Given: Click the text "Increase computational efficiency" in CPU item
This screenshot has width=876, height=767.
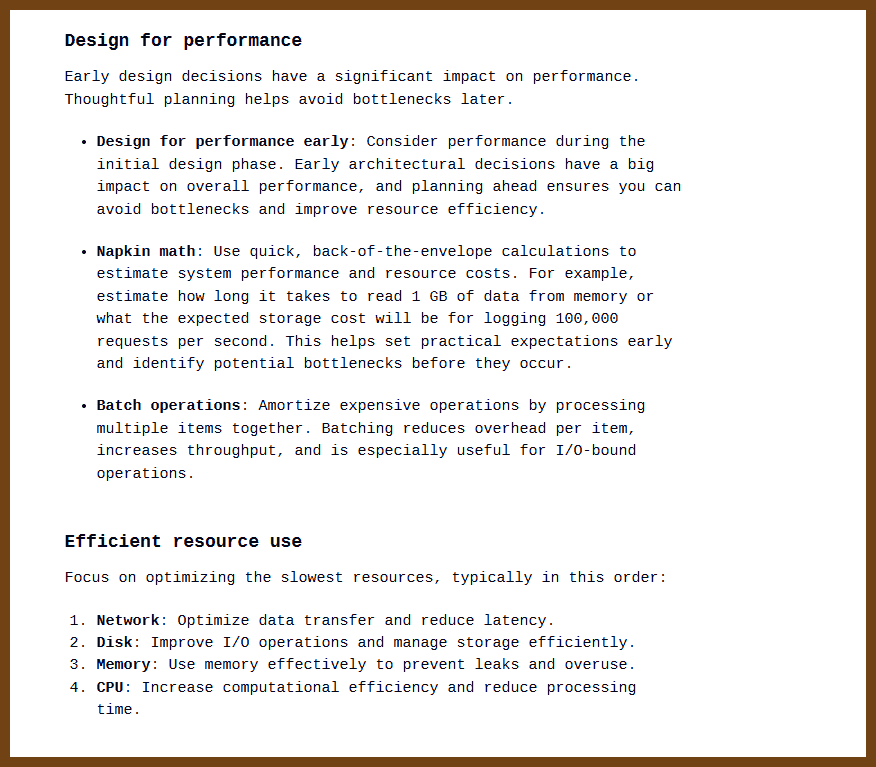Looking at the screenshot, I should coord(293,688).
